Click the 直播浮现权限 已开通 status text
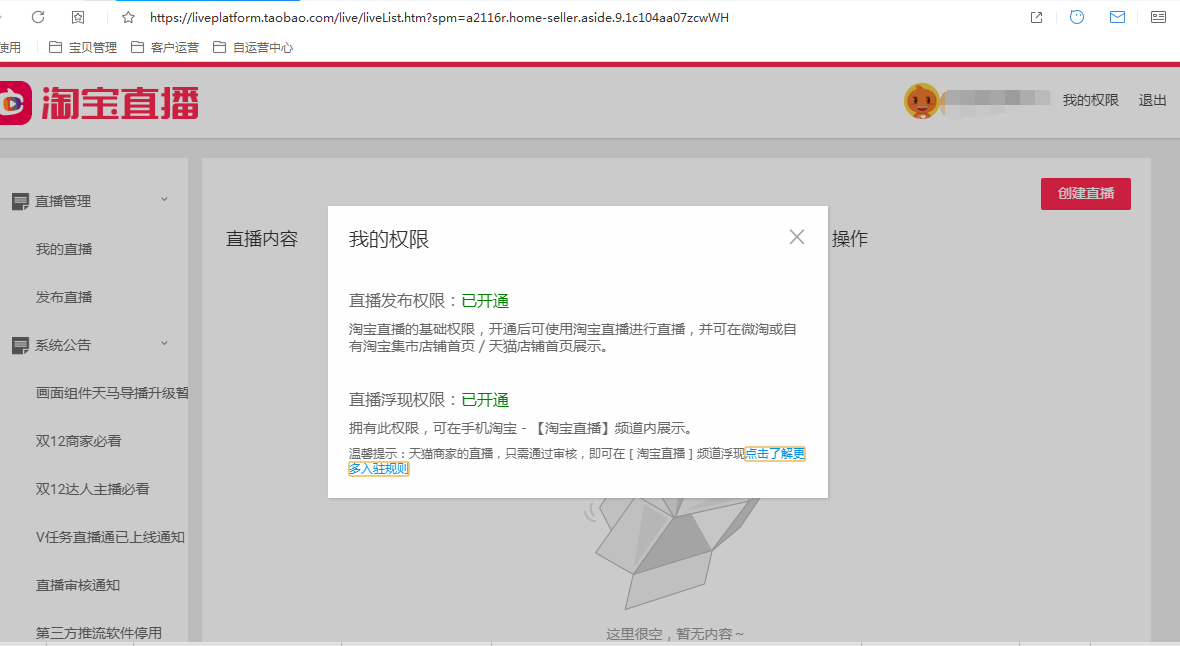The width and height of the screenshot is (1180, 646). click(x=485, y=400)
